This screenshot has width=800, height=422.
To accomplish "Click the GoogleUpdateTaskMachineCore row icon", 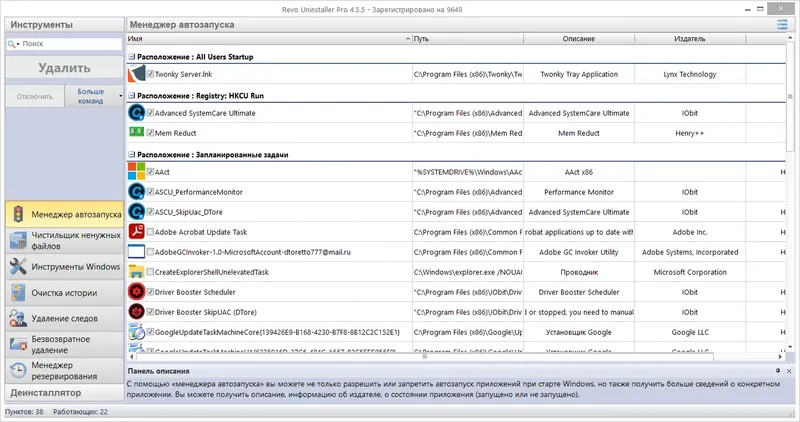I will click(136, 332).
